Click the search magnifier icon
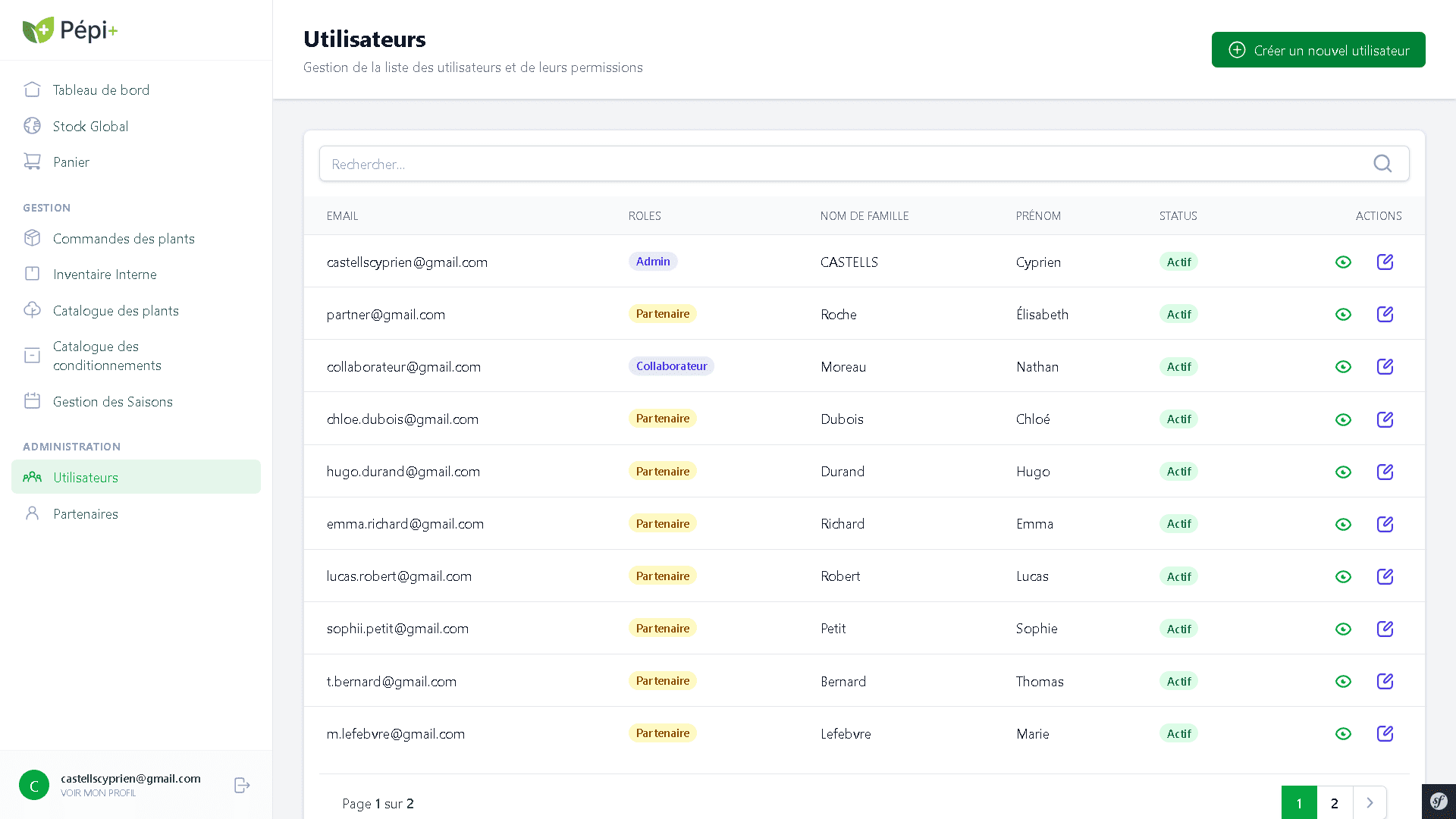This screenshot has height=819, width=1456. (x=1382, y=163)
